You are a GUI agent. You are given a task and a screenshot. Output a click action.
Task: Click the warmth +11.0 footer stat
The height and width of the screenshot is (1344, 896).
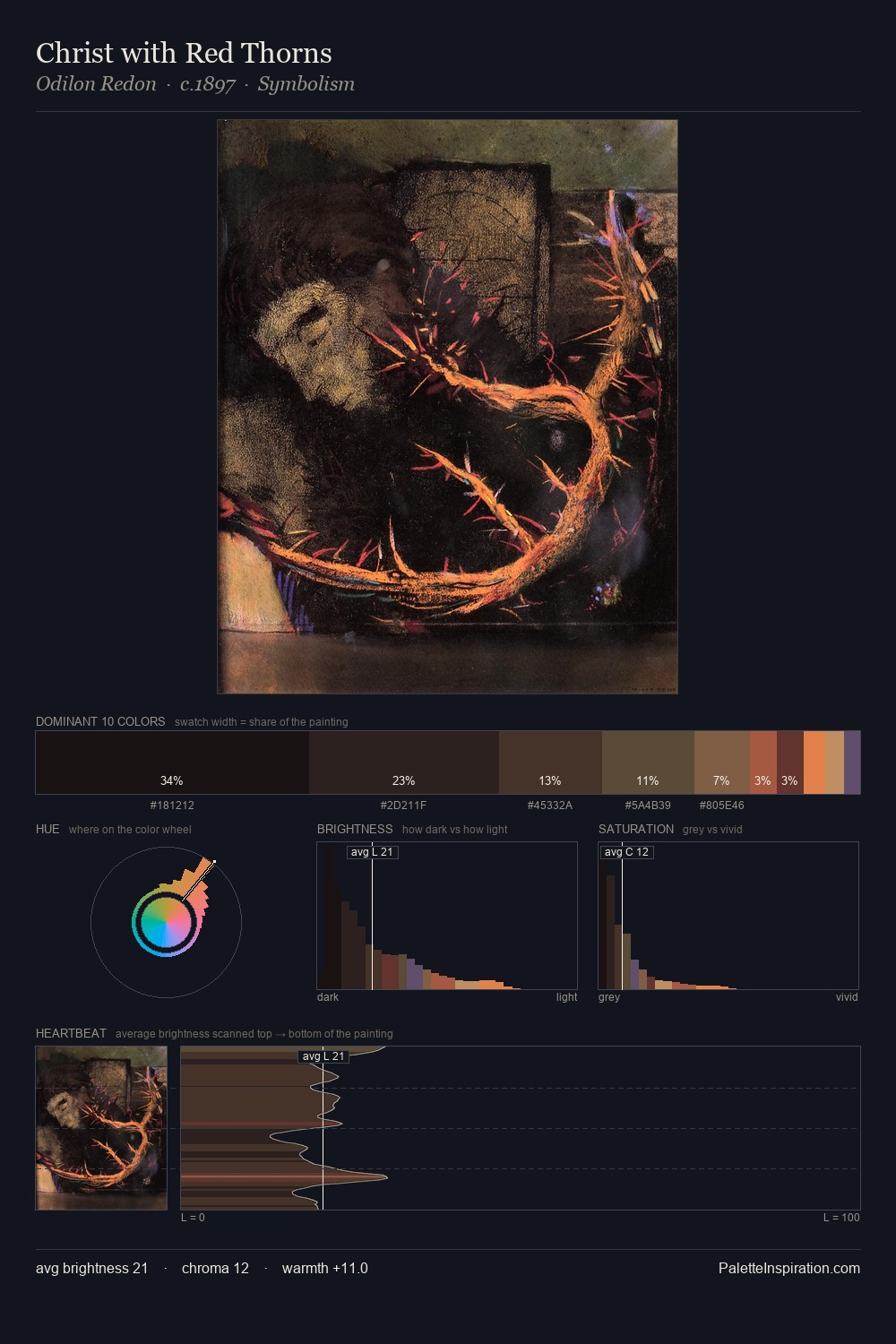click(325, 1268)
